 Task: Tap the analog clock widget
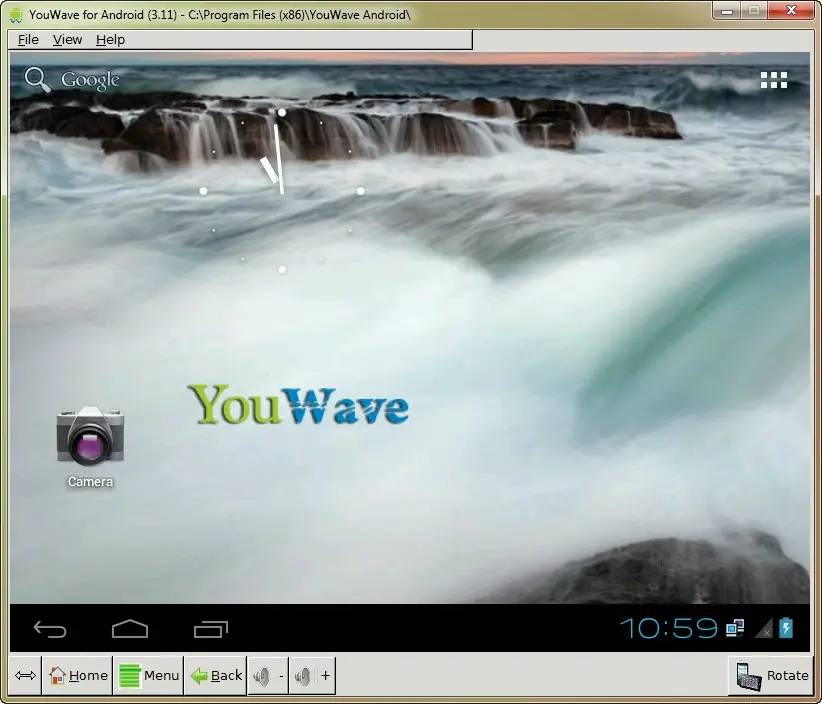point(282,191)
